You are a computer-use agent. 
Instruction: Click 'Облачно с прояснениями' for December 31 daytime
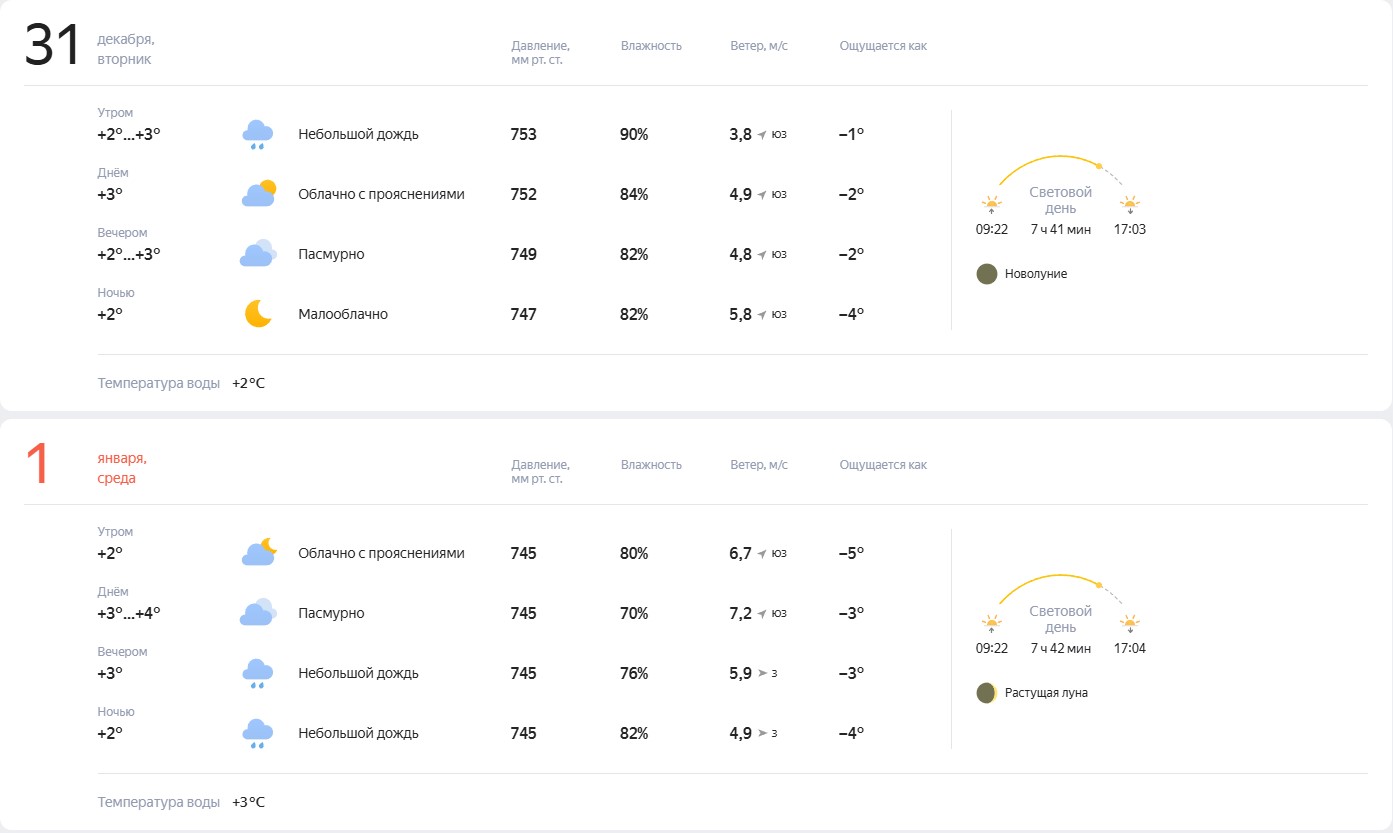tap(381, 194)
